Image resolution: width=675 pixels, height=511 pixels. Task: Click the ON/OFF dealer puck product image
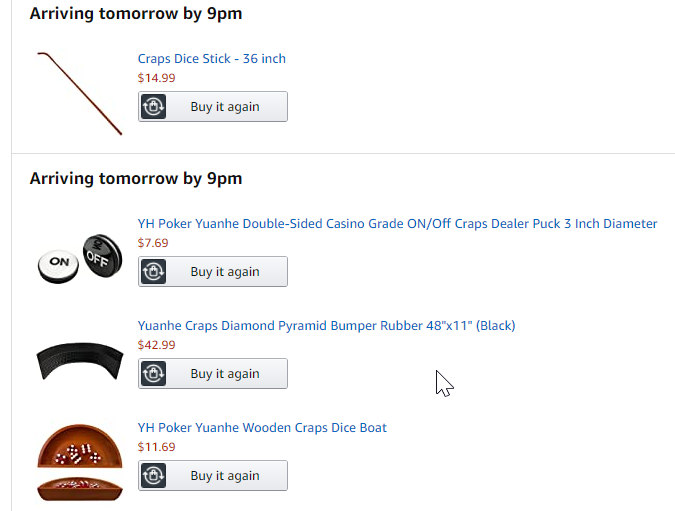click(78, 258)
